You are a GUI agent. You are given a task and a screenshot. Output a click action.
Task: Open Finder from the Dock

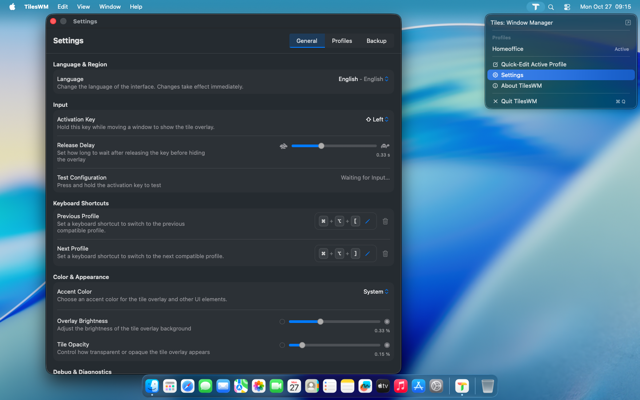[152, 386]
